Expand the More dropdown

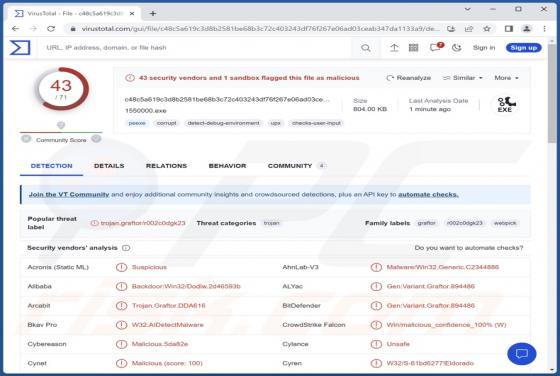(506, 78)
